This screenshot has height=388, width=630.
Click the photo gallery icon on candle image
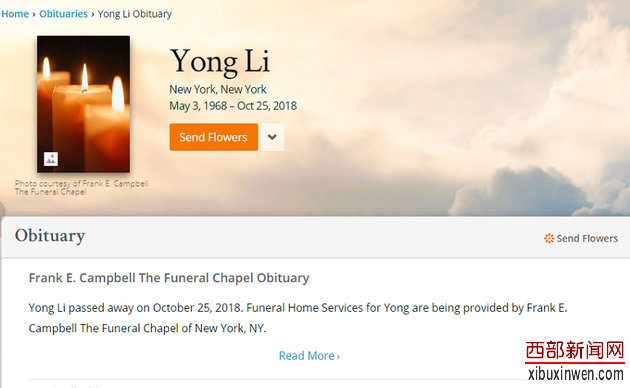(51, 159)
